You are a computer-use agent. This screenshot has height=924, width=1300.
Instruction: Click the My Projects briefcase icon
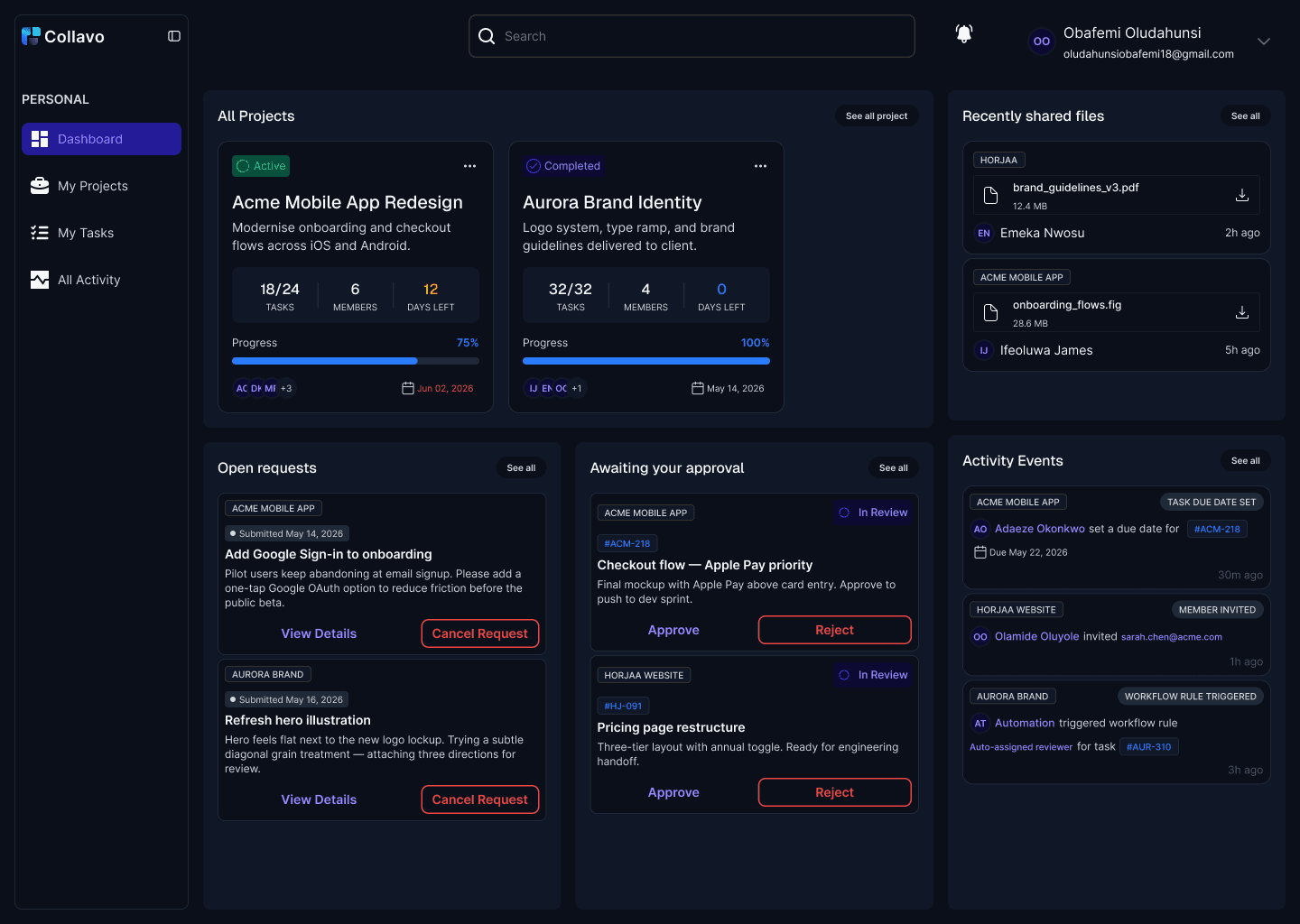[40, 186]
